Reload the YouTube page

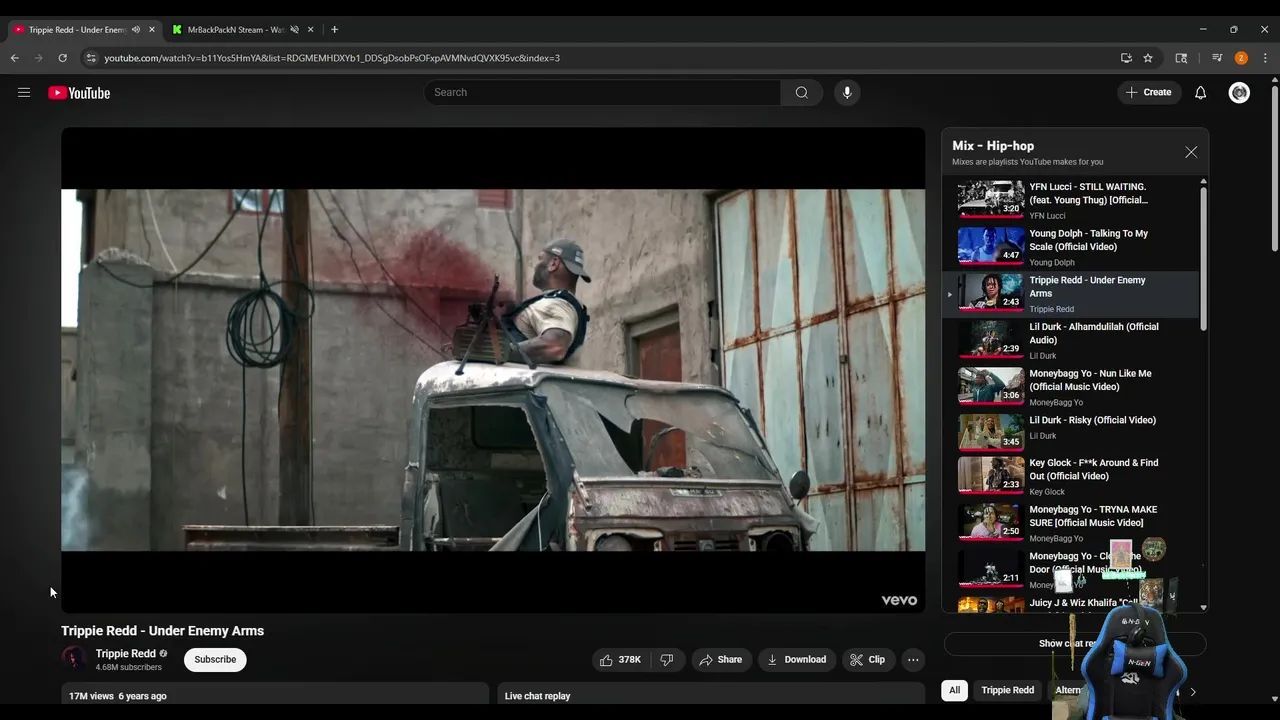coord(62,58)
